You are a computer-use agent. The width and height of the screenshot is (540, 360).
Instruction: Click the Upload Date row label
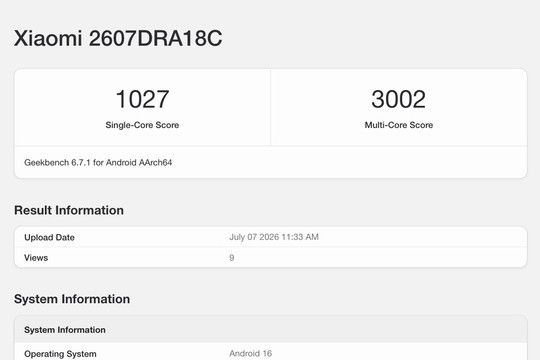(49, 237)
